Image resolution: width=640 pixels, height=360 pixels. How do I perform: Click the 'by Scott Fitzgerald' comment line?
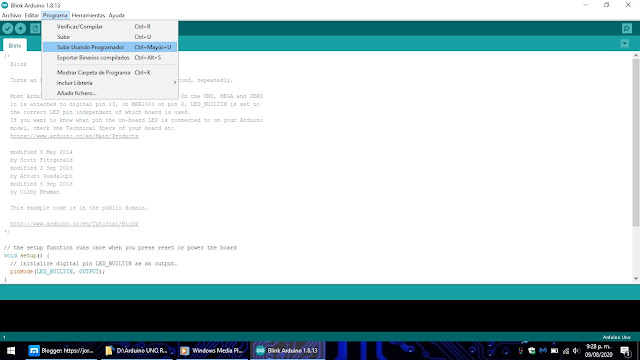click(x=41, y=160)
